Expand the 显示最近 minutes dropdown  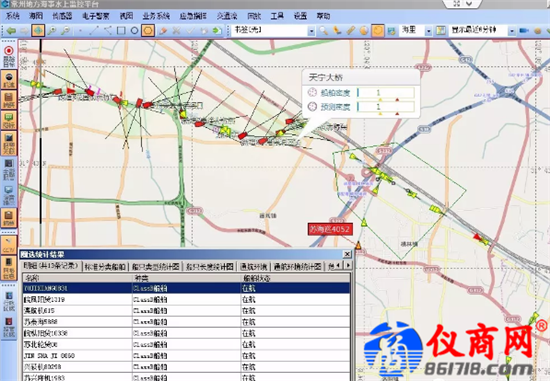tap(512, 31)
